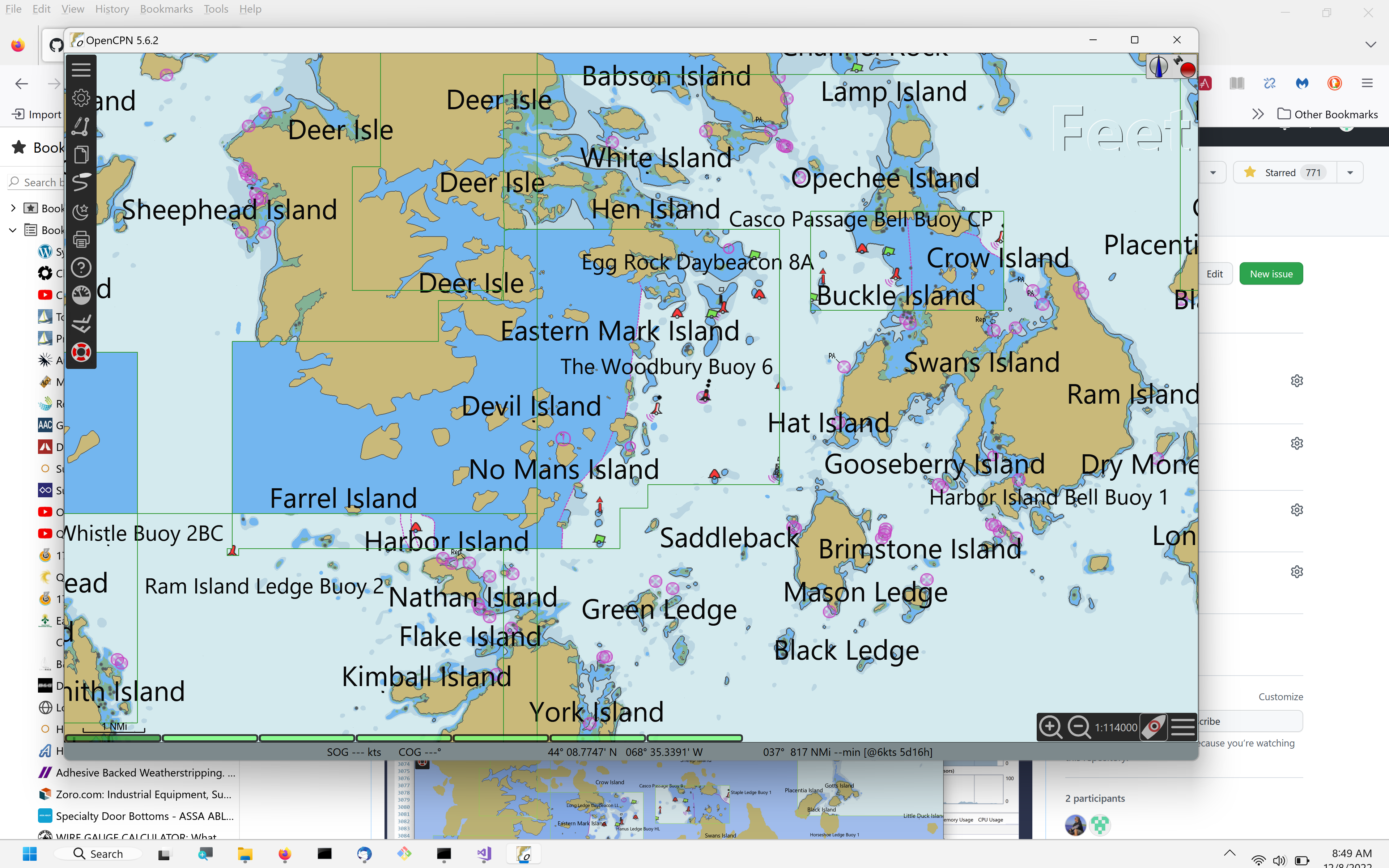Image resolution: width=1389 pixels, height=868 pixels.
Task: Click the New issue button
Action: point(1271,273)
